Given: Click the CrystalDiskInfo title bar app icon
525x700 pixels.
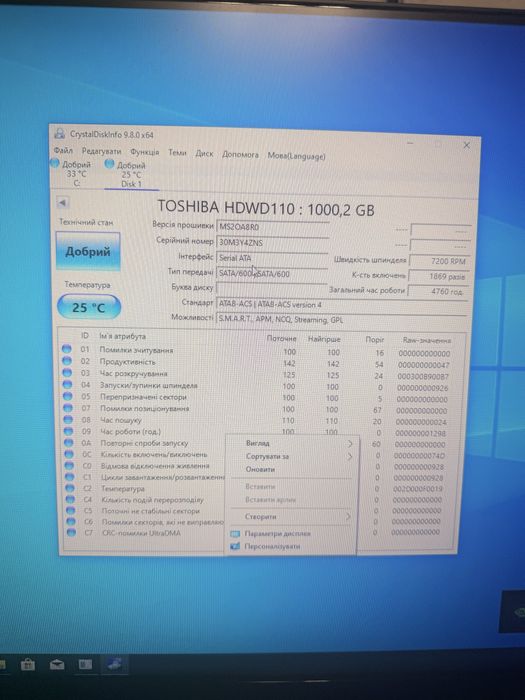Looking at the screenshot, I should pos(59,133).
